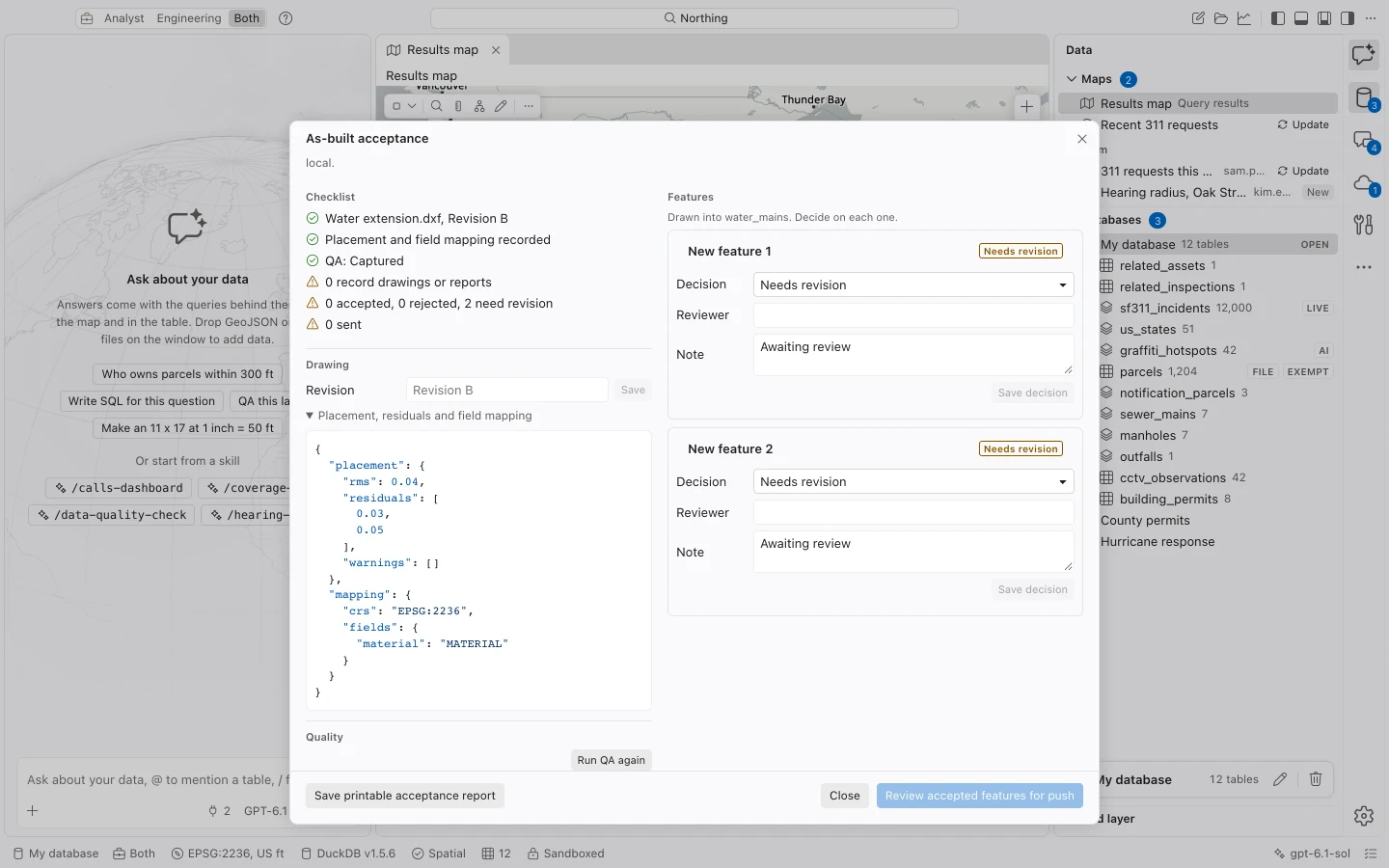Switch to Engineering mode
The height and width of the screenshot is (868, 1389).
point(189,18)
